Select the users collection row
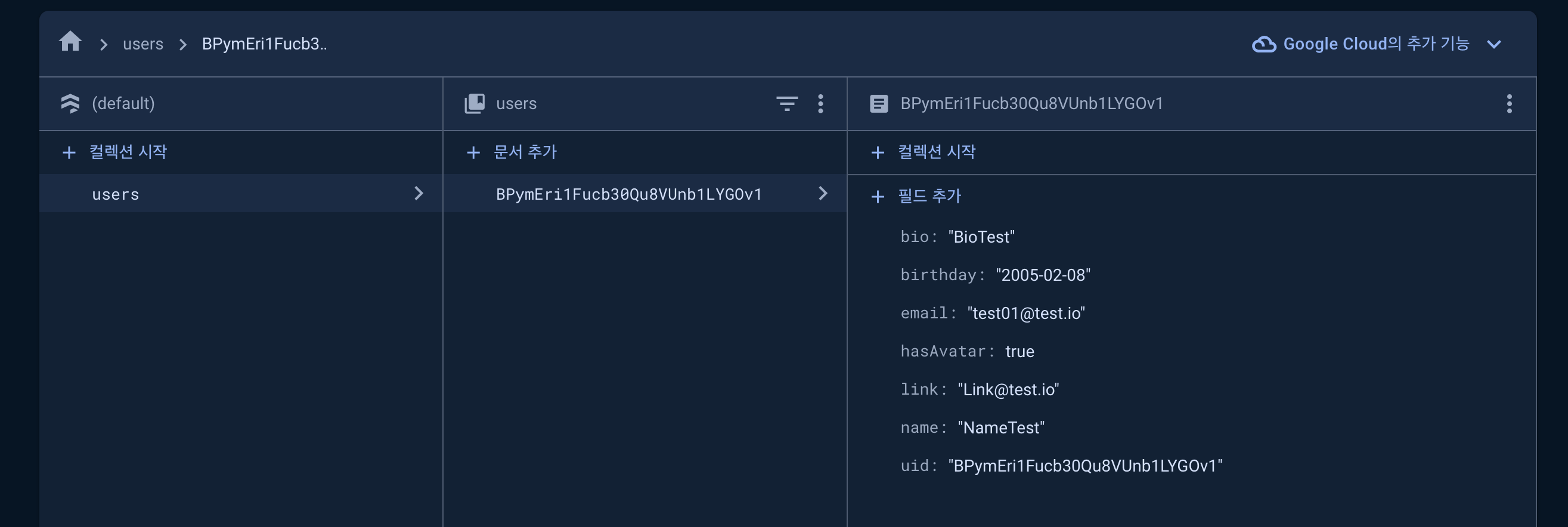The image size is (1568, 527). [241, 194]
